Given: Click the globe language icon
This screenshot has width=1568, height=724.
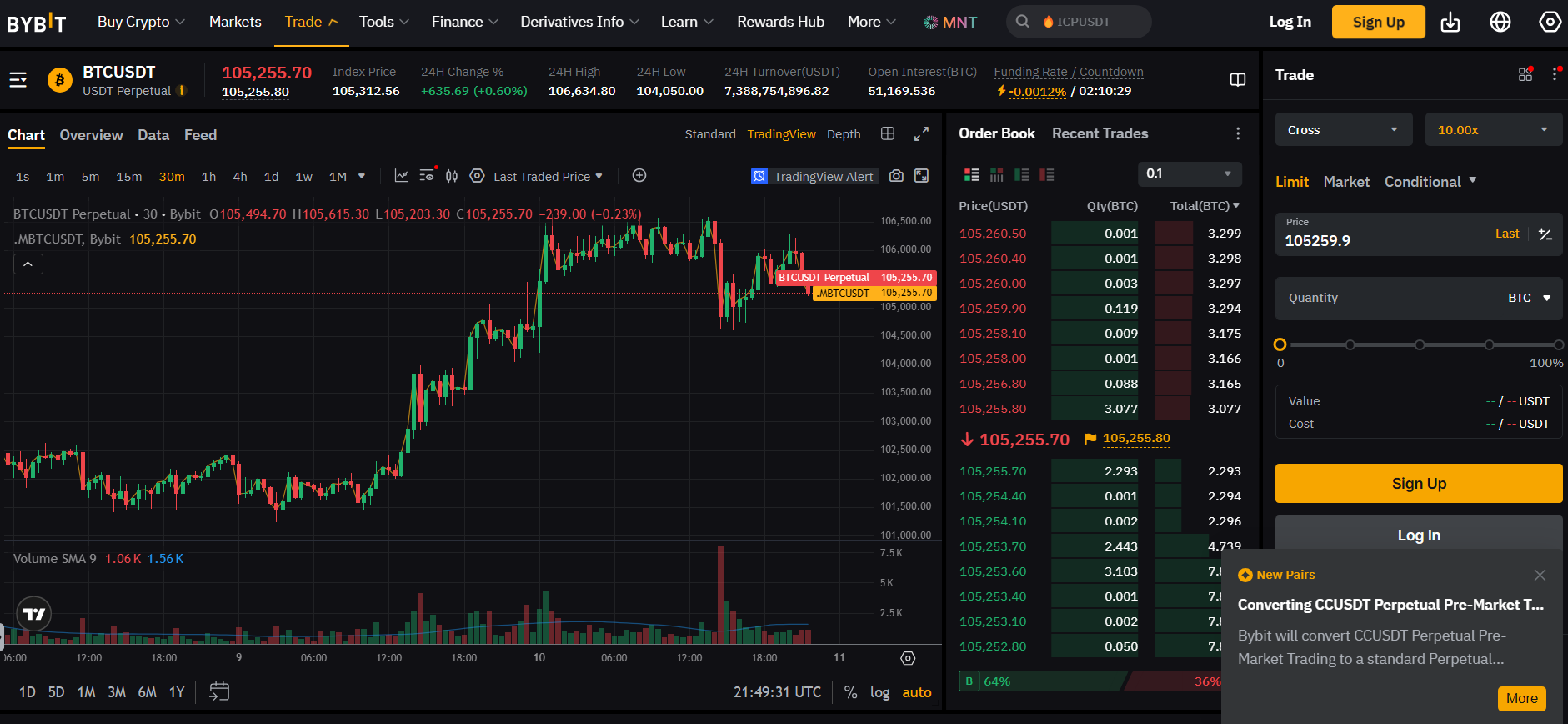Looking at the screenshot, I should [1500, 23].
